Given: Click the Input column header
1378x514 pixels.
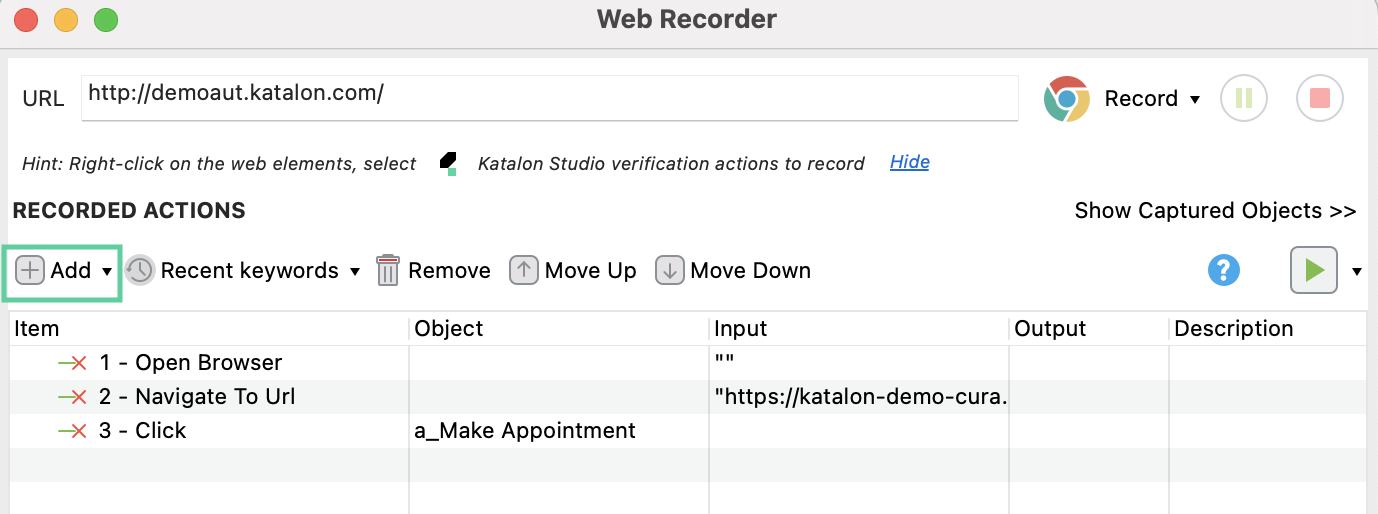Looking at the screenshot, I should pyautogui.click(x=741, y=328).
